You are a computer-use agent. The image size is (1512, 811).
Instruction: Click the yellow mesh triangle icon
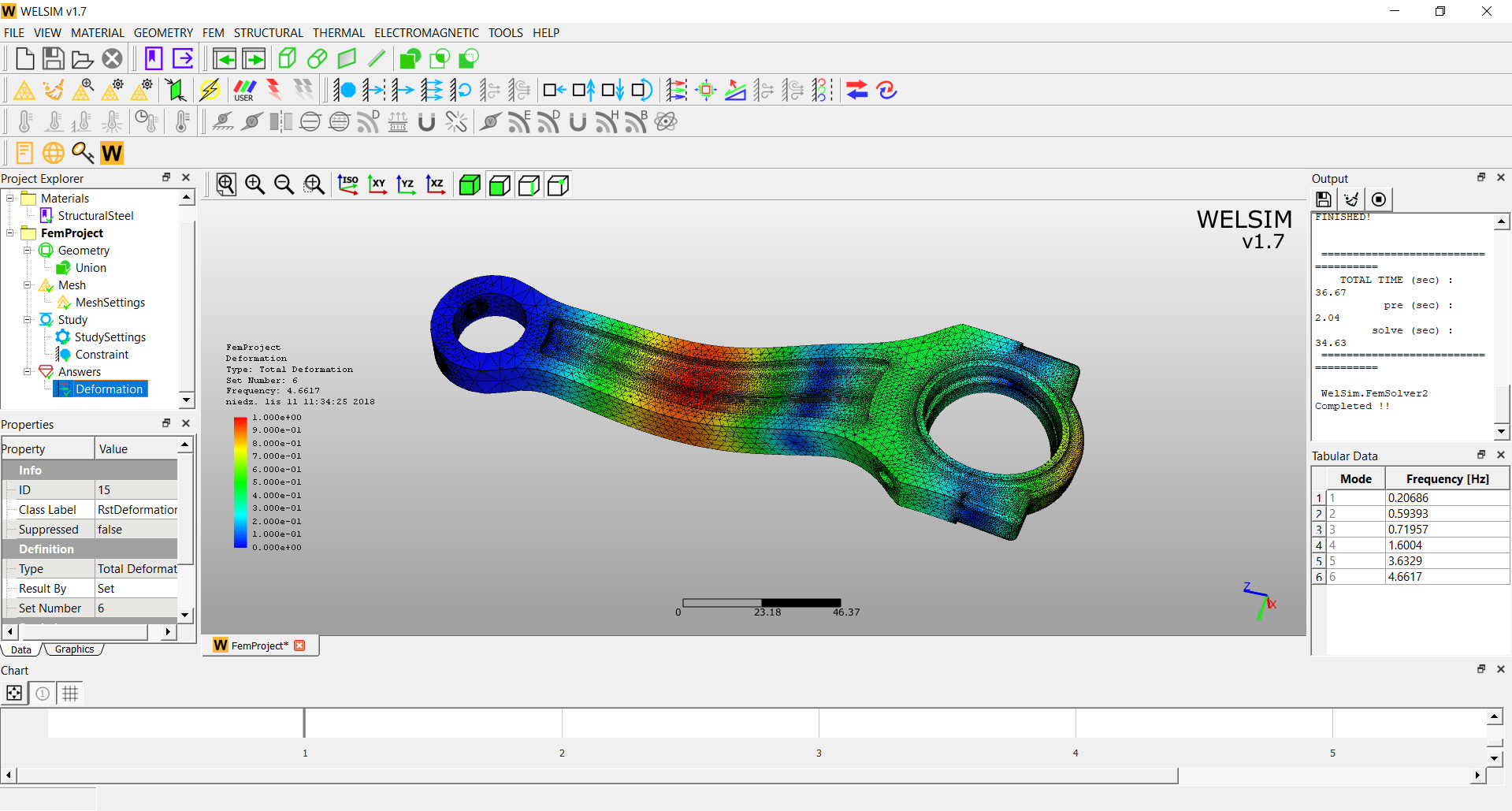(x=24, y=91)
